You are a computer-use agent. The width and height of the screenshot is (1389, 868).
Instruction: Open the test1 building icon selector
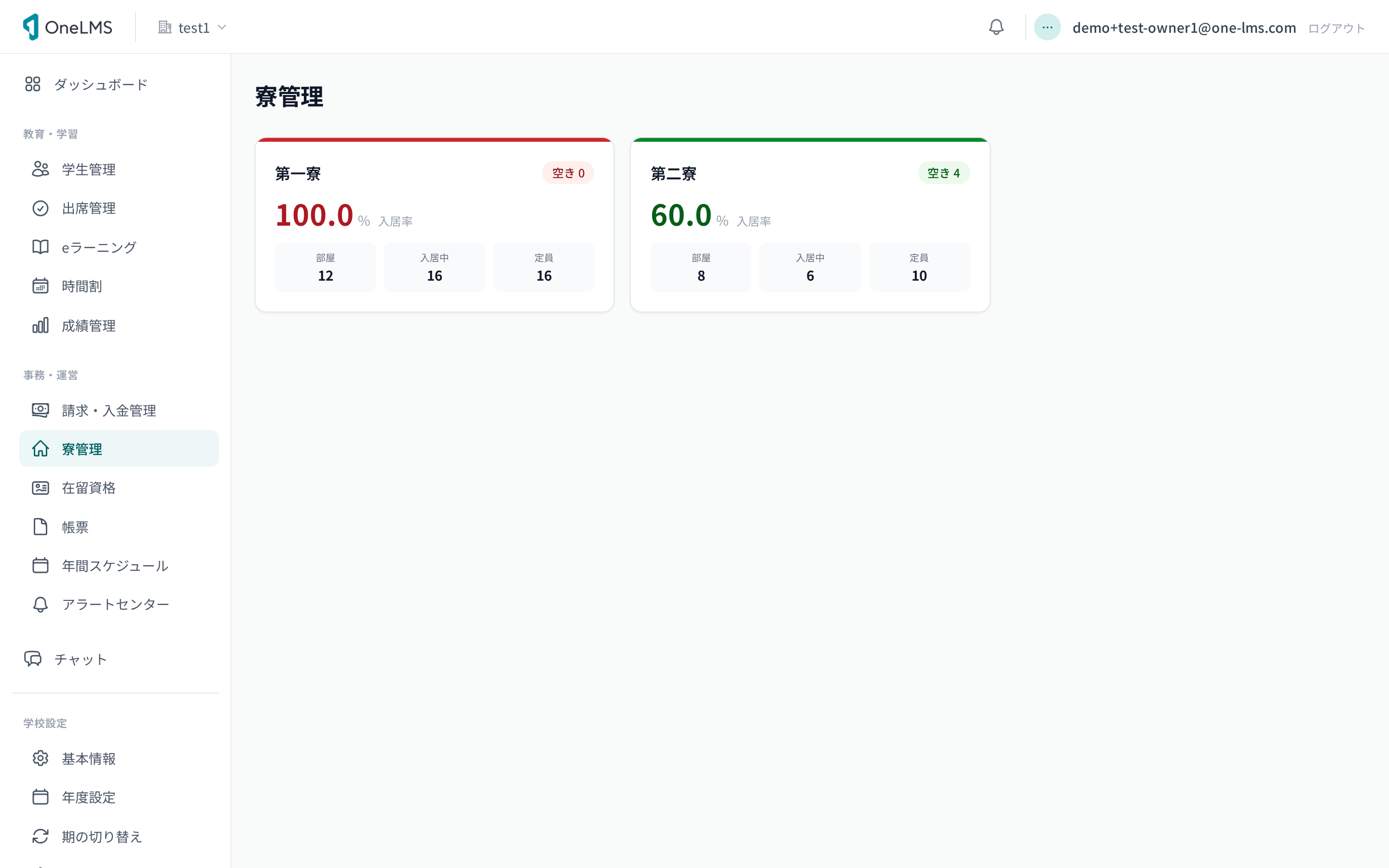pos(165,27)
